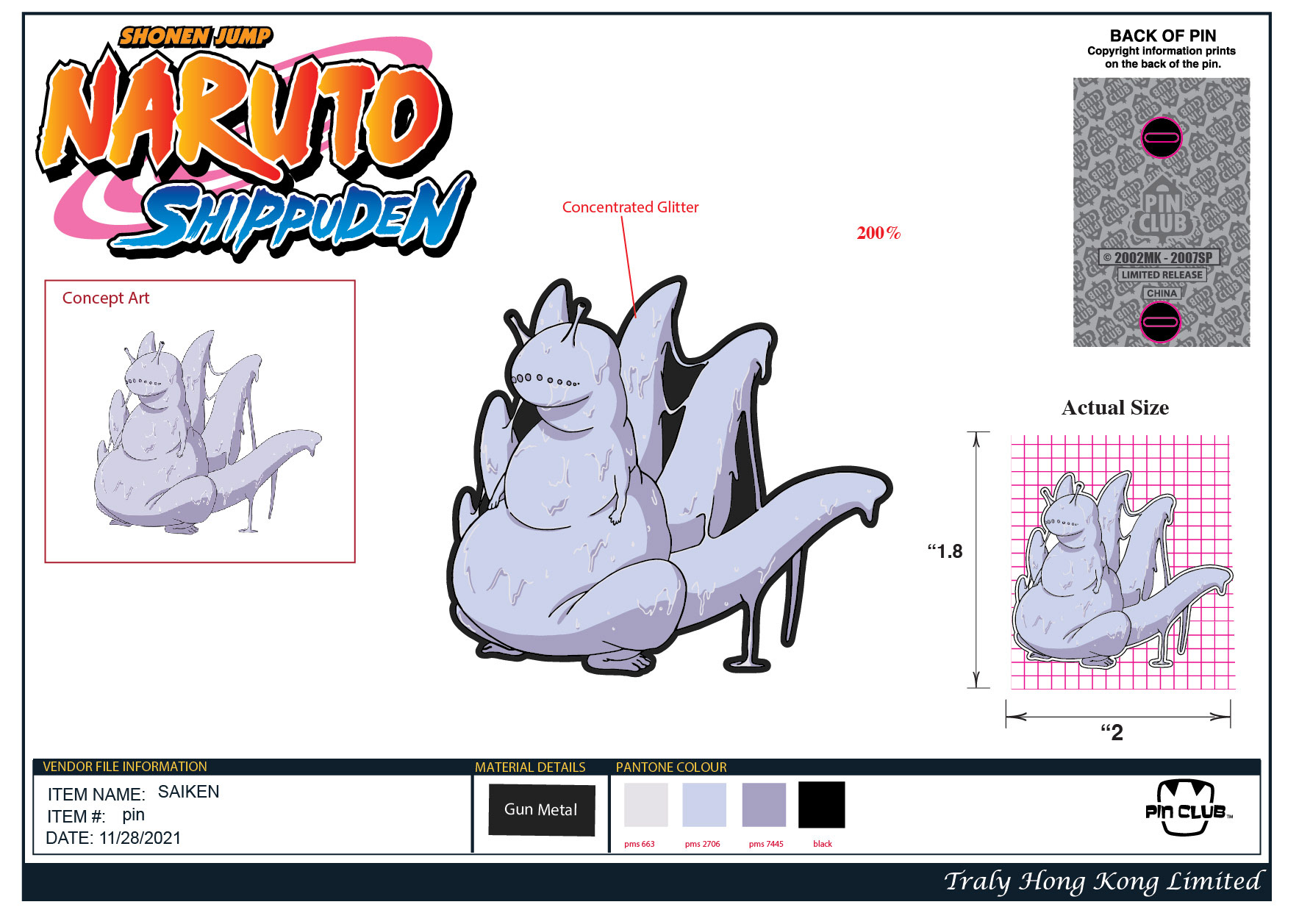The image size is (1299, 924).
Task: Click the lower pin post circle icon
Action: pos(1161,322)
